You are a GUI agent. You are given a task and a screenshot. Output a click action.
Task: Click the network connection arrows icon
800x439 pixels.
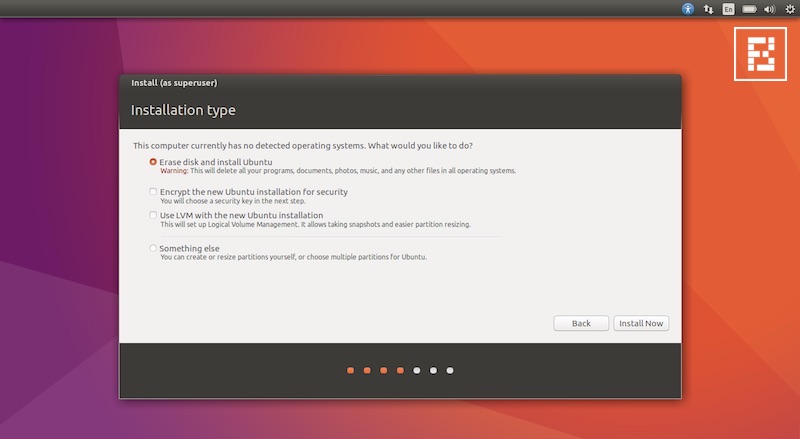[708, 8]
